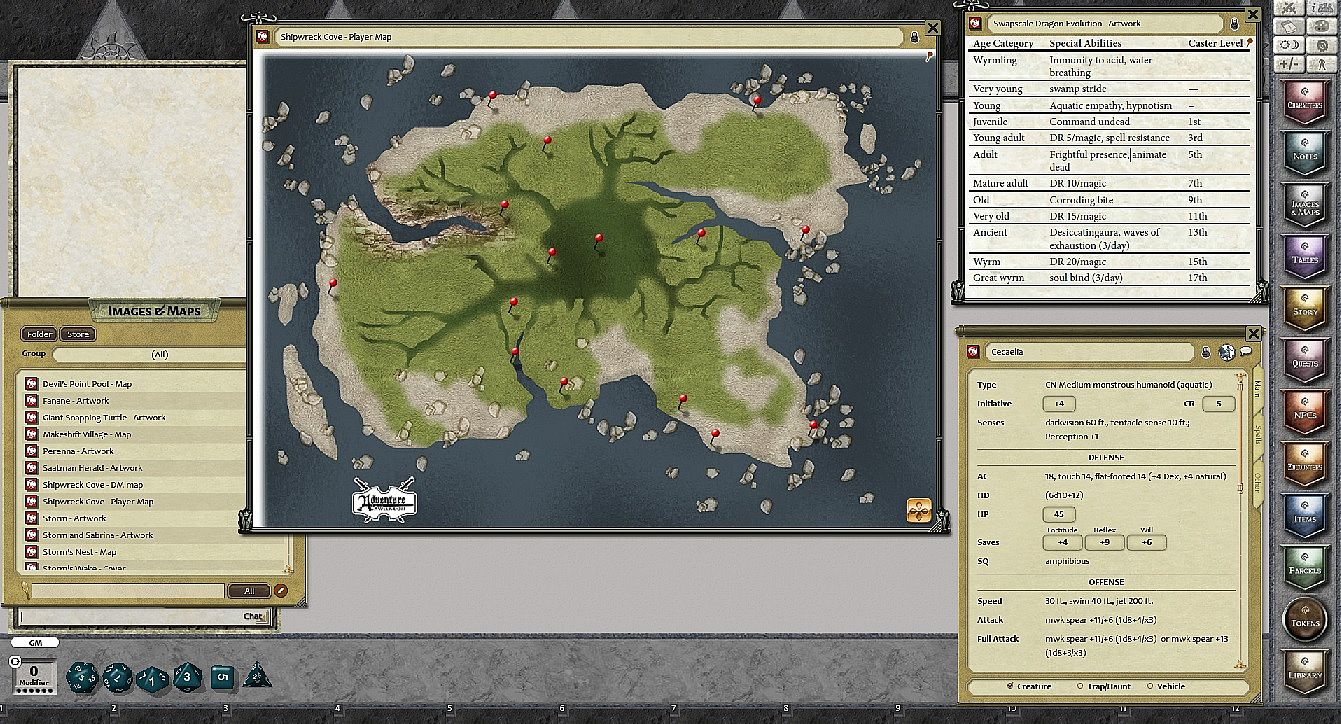Click the edit list button in Images & Maps
The image size is (1341, 724).
pos(281,590)
